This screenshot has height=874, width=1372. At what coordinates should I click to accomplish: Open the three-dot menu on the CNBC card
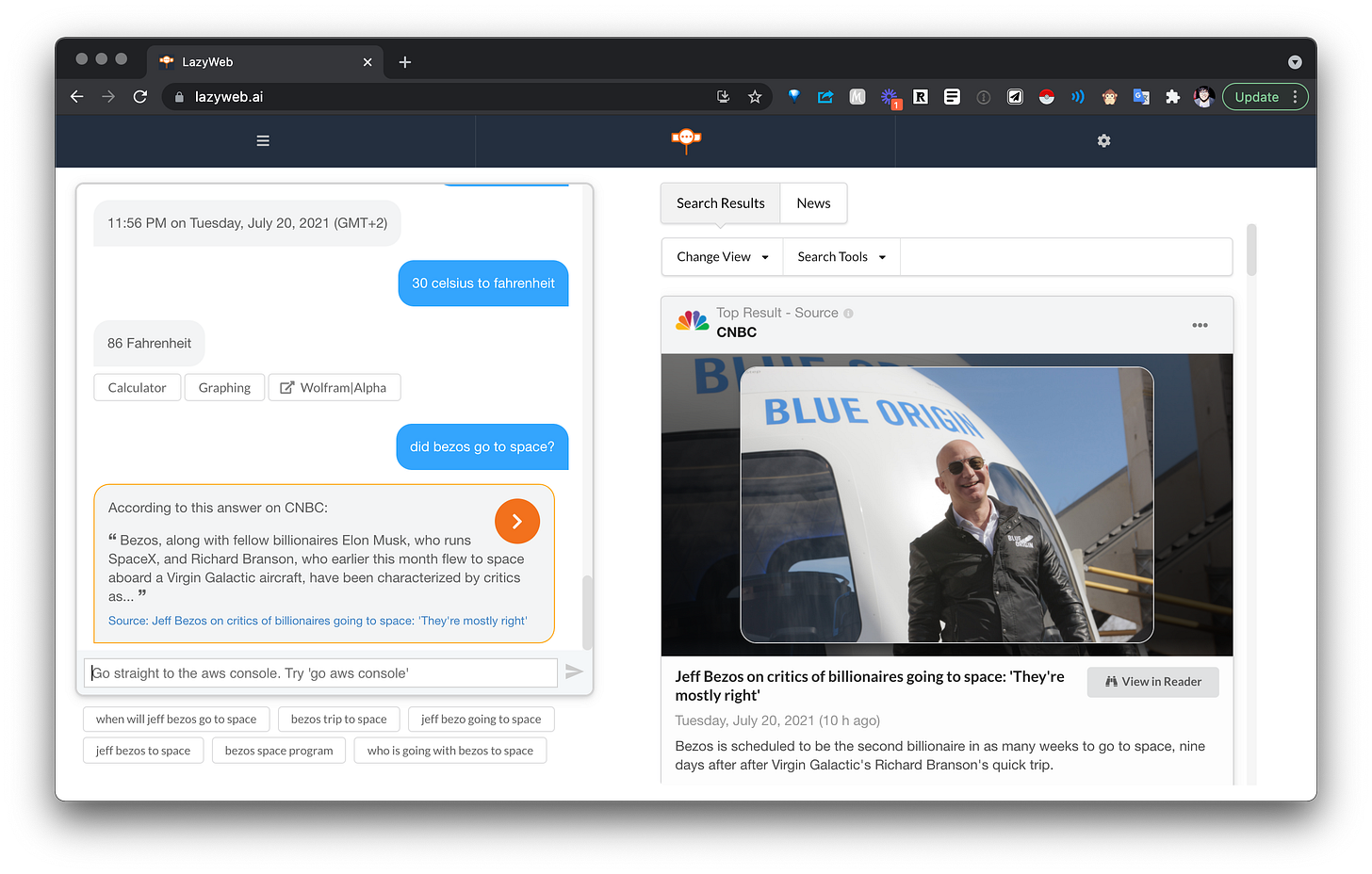coord(1200,325)
